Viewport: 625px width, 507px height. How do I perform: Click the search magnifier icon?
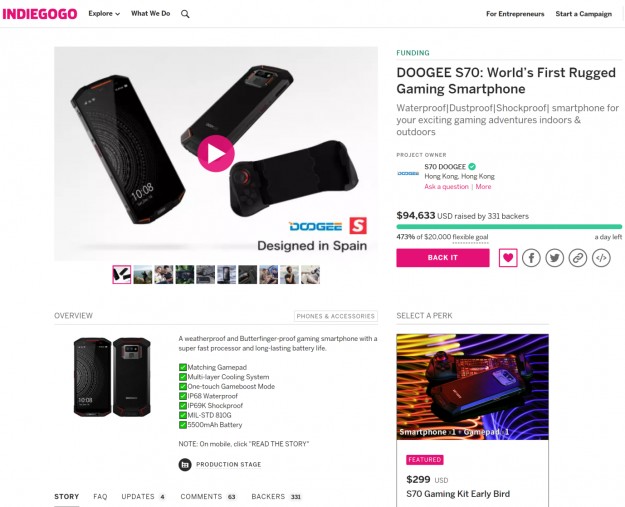point(185,14)
